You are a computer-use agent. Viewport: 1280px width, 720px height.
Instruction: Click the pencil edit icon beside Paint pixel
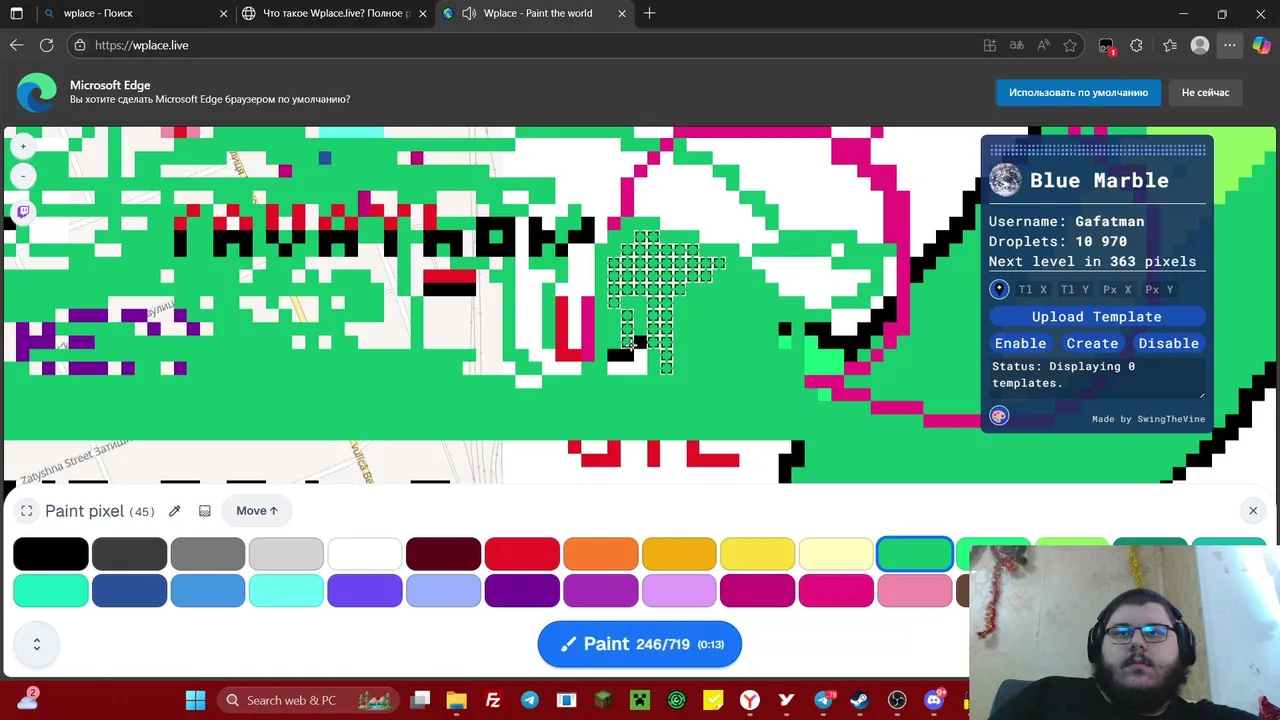[x=174, y=511]
